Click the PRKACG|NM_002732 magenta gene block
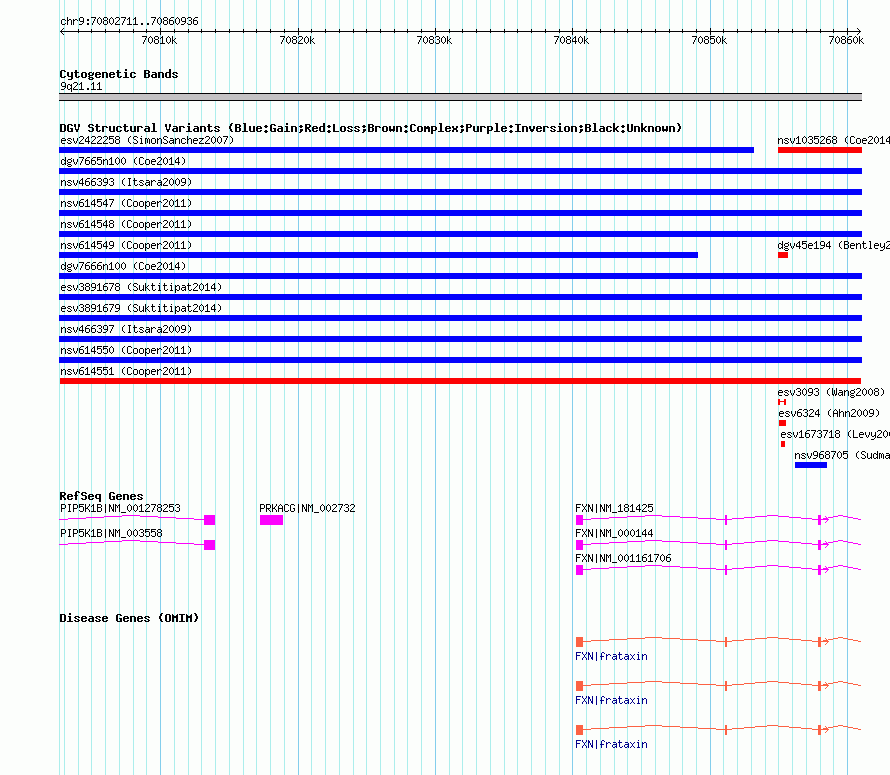The width and height of the screenshot is (890, 775). coord(271,520)
